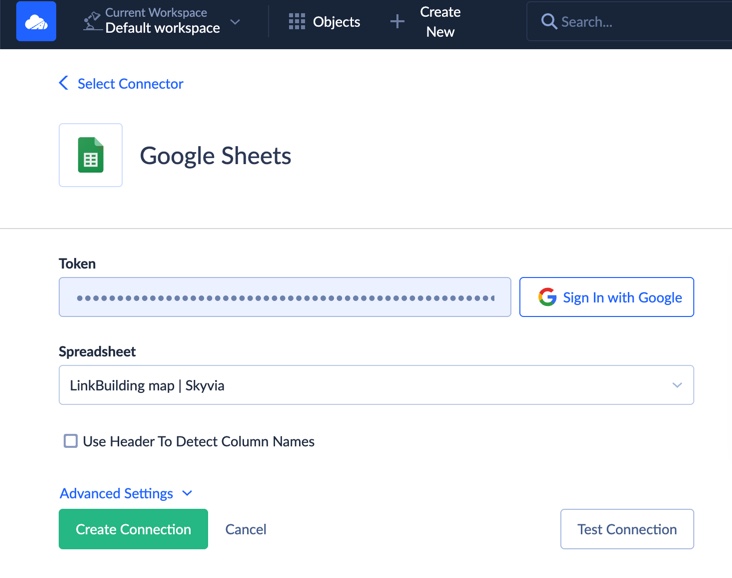Click the Spreadsheet field label
The width and height of the screenshot is (732, 578).
pyautogui.click(x=97, y=352)
